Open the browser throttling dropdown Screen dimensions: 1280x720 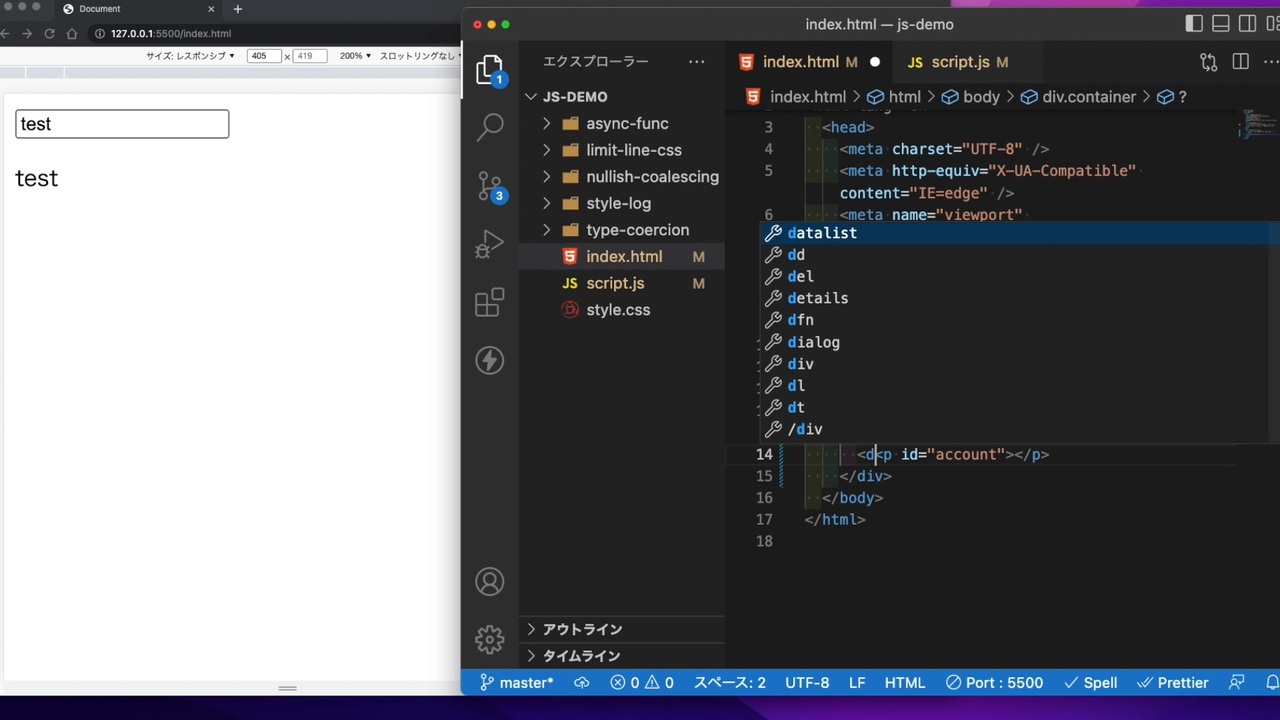418,56
